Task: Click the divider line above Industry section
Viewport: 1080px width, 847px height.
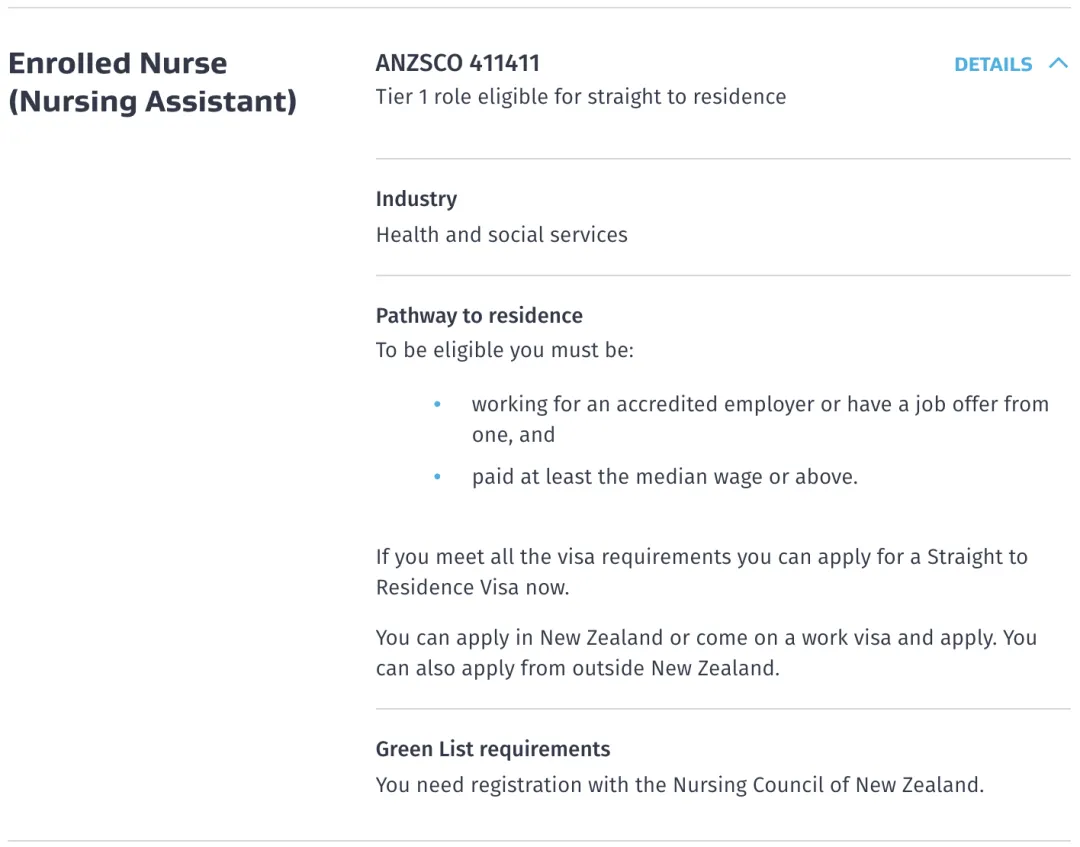Action: 723,159
